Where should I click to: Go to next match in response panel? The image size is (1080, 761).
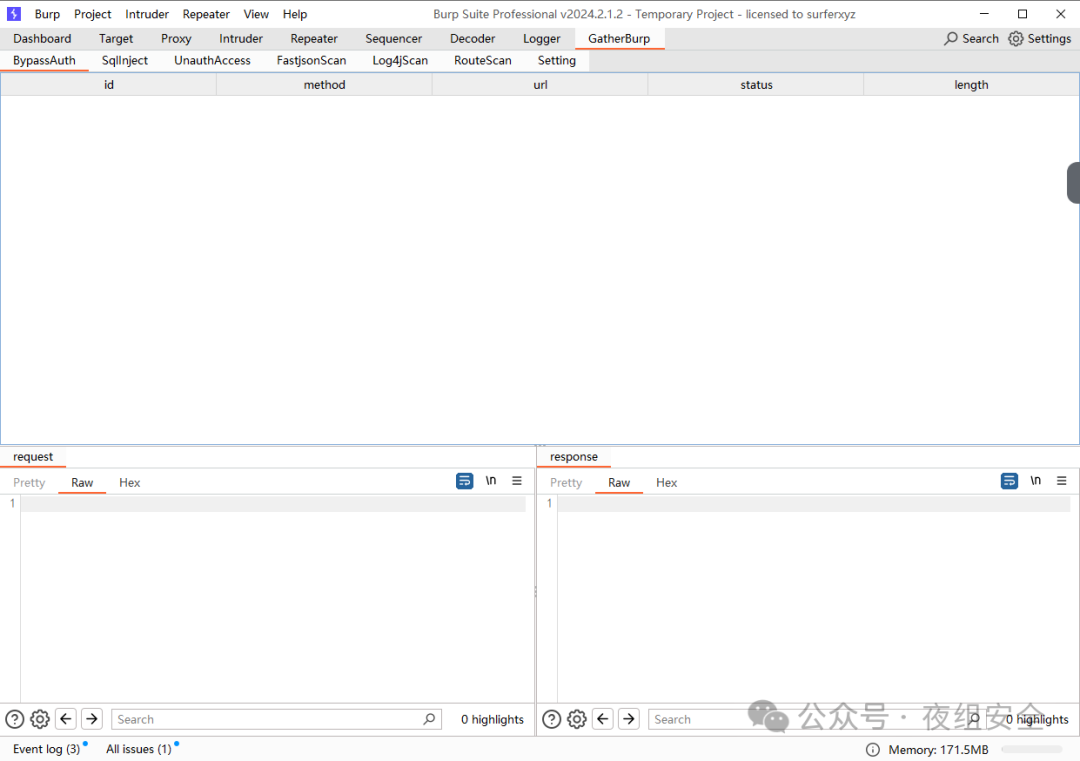[x=629, y=719]
